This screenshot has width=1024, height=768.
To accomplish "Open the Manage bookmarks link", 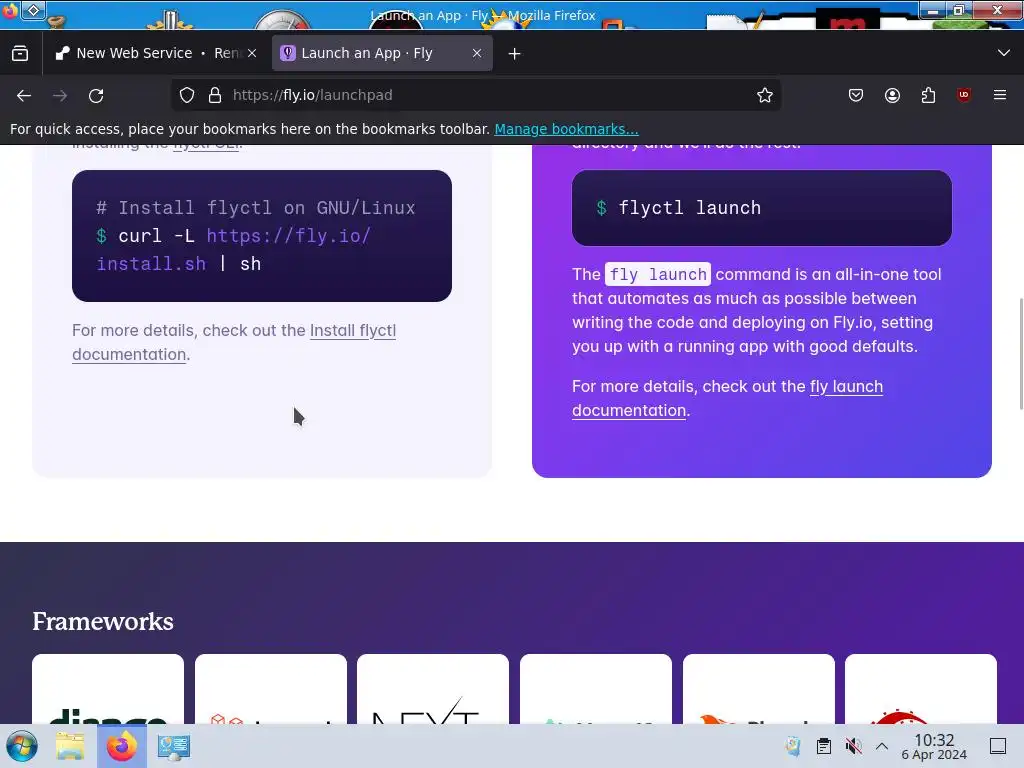I will (x=566, y=129).
